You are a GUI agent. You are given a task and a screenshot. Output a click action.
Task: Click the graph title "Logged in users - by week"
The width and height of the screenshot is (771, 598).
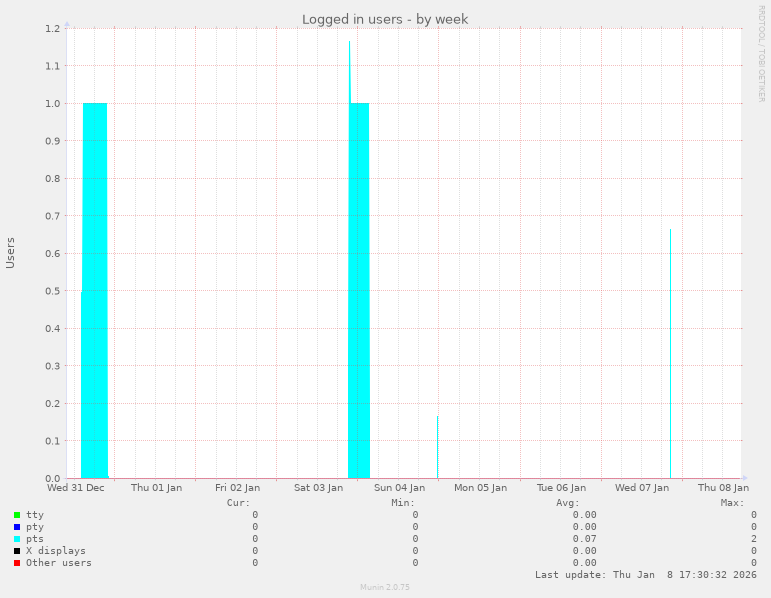point(385,19)
